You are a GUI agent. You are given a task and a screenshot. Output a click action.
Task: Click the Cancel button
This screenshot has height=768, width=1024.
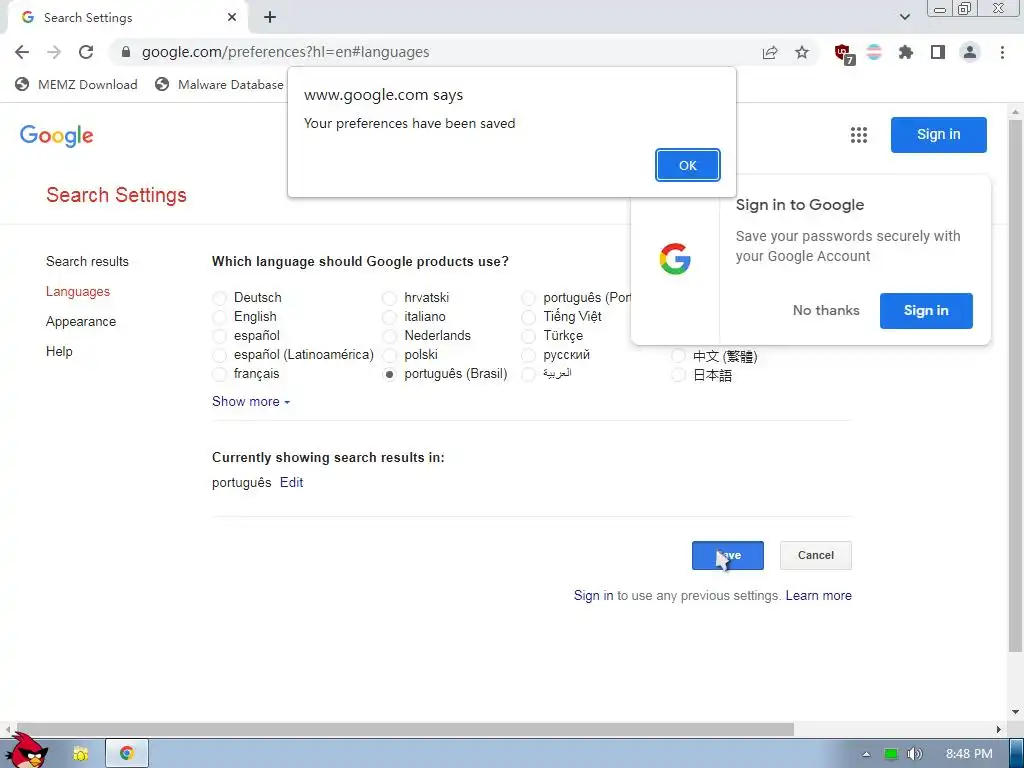(816, 555)
